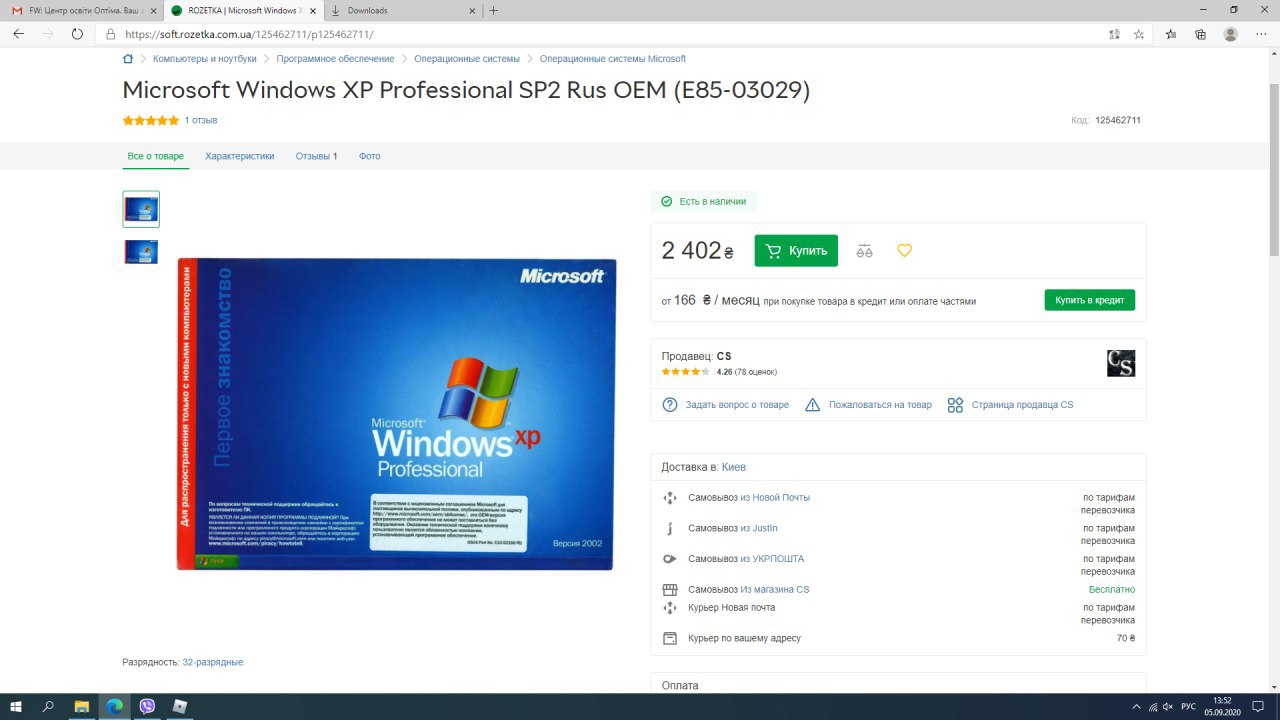Click the CS seller logo
1280x720 pixels.
pos(1121,363)
